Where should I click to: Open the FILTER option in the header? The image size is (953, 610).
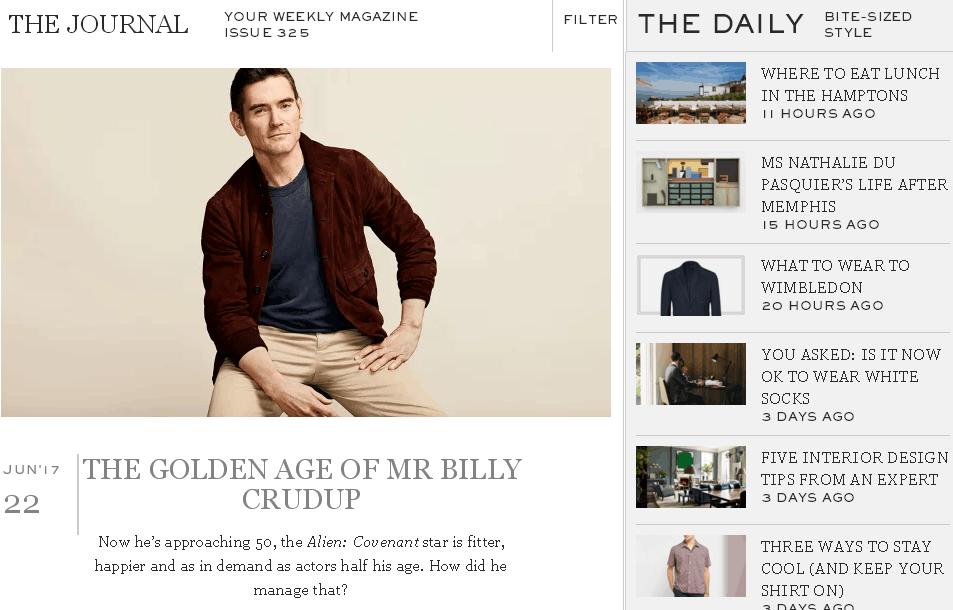pos(590,19)
